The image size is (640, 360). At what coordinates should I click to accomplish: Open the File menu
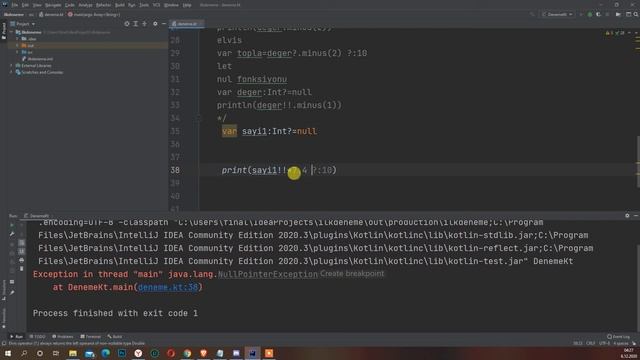pyautogui.click(x=15, y=5)
